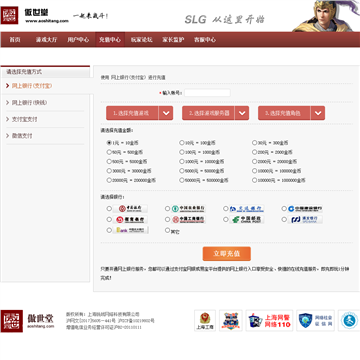360x360 pixels.
Task: Choose the SPD Bank 浦发银行 logo
Action: (x=305, y=219)
